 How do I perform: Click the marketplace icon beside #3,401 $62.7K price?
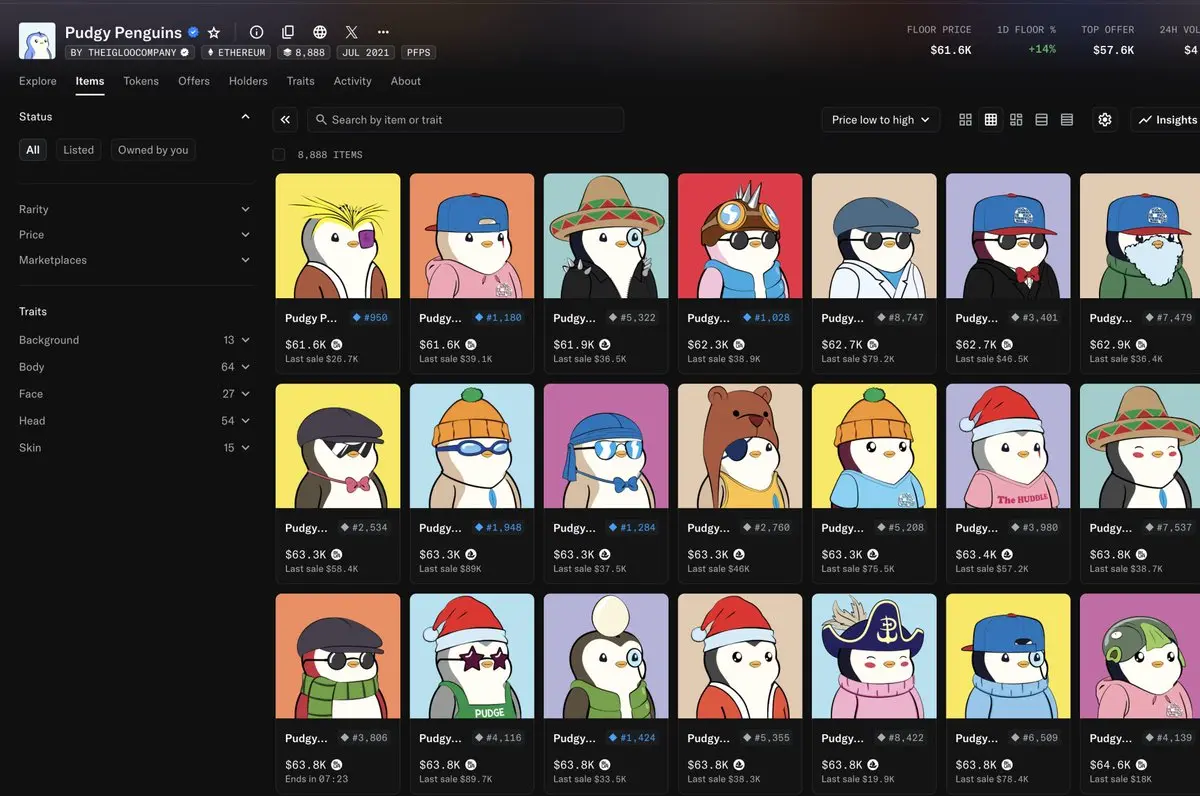(1007, 344)
